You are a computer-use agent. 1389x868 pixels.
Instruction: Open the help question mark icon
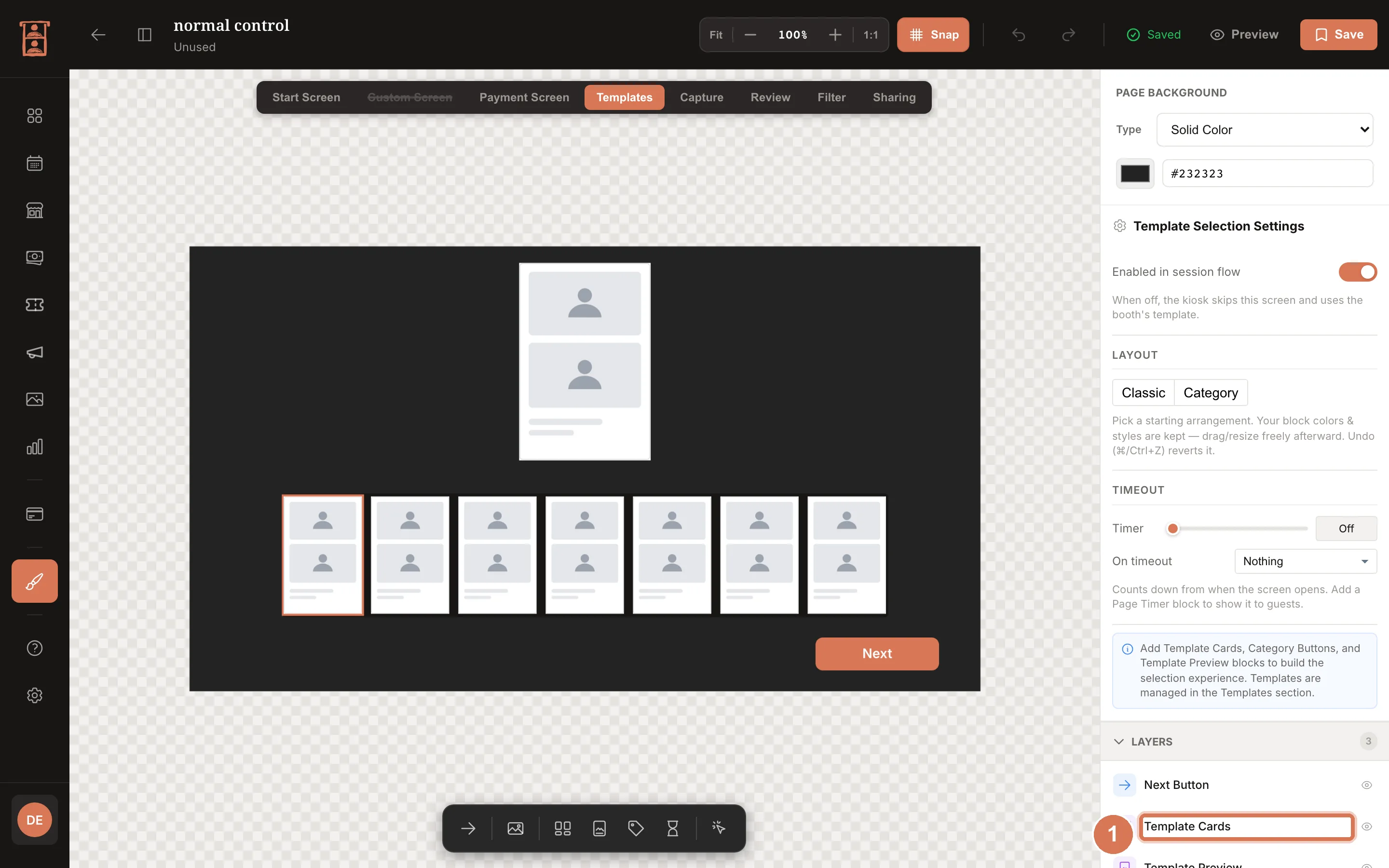tap(34, 648)
